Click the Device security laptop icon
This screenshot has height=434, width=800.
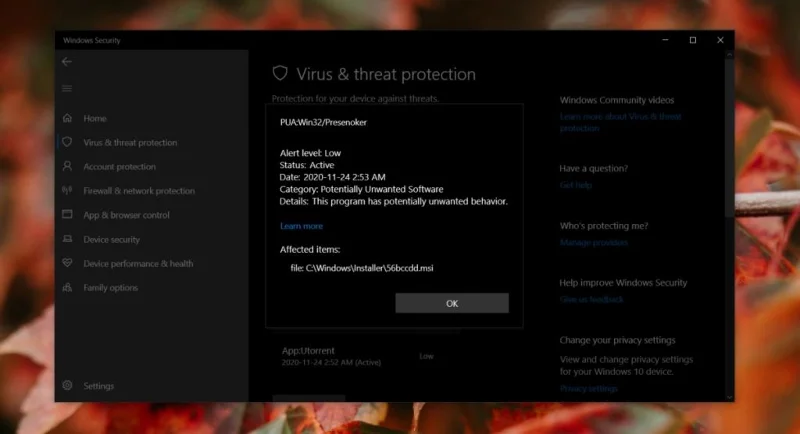point(67,239)
